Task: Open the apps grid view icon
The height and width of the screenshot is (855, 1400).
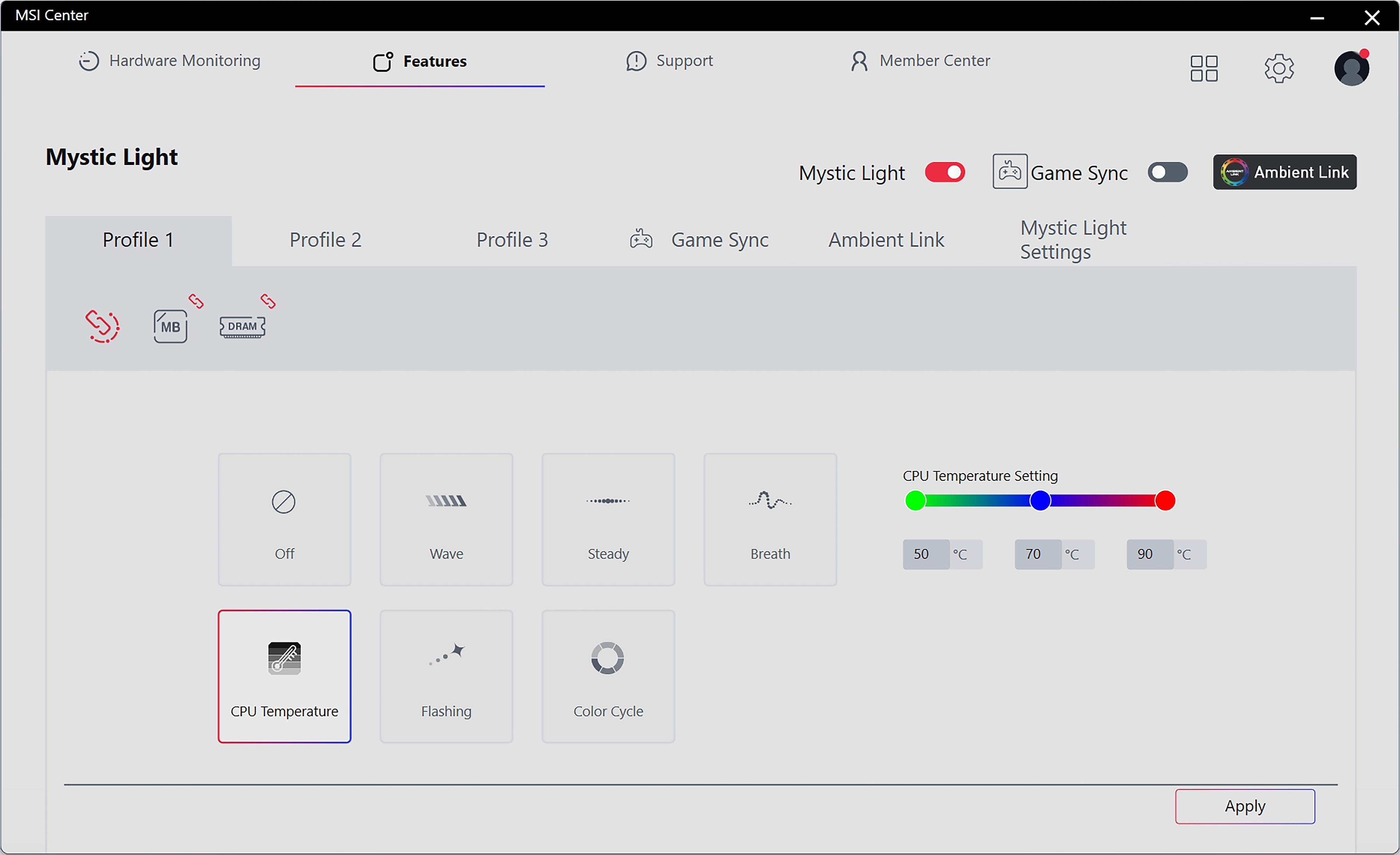Action: click(x=1203, y=68)
